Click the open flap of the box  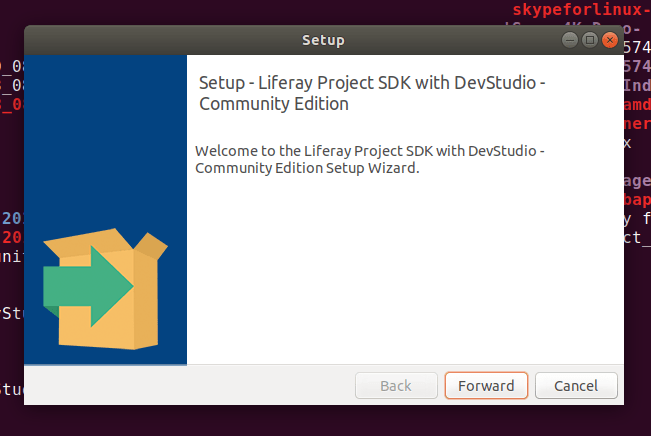coord(152,245)
